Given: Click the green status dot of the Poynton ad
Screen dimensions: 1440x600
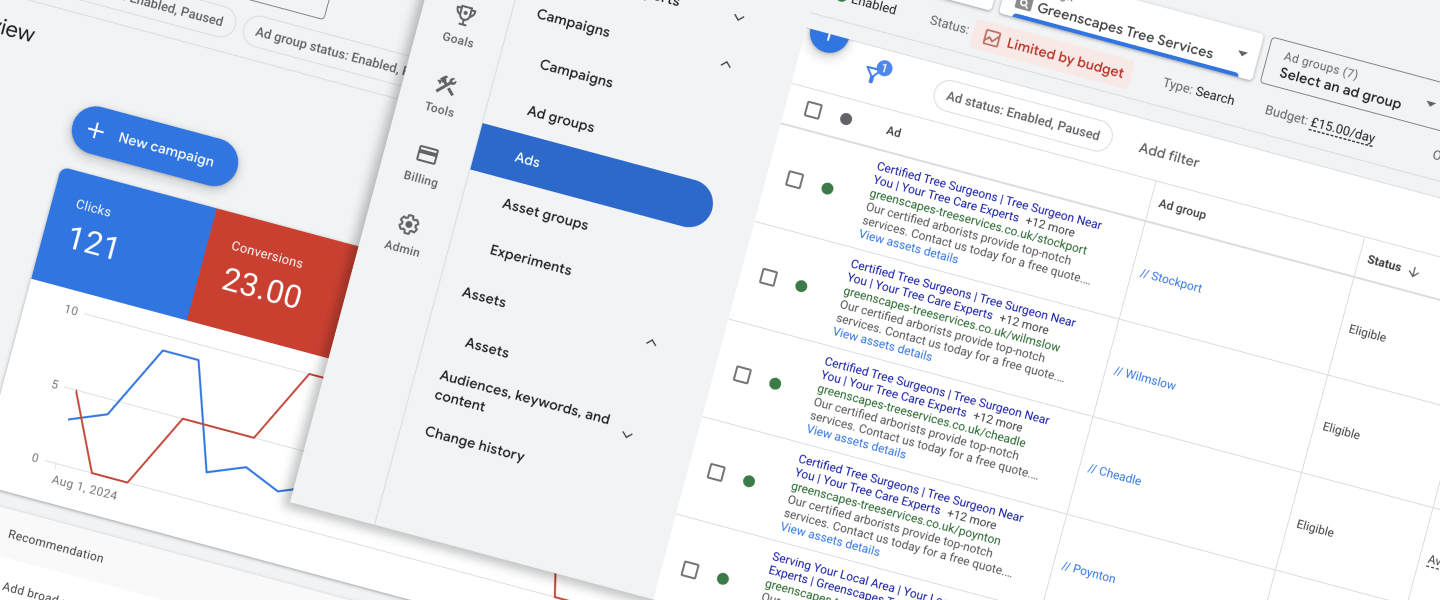Looking at the screenshot, I should pos(749,481).
